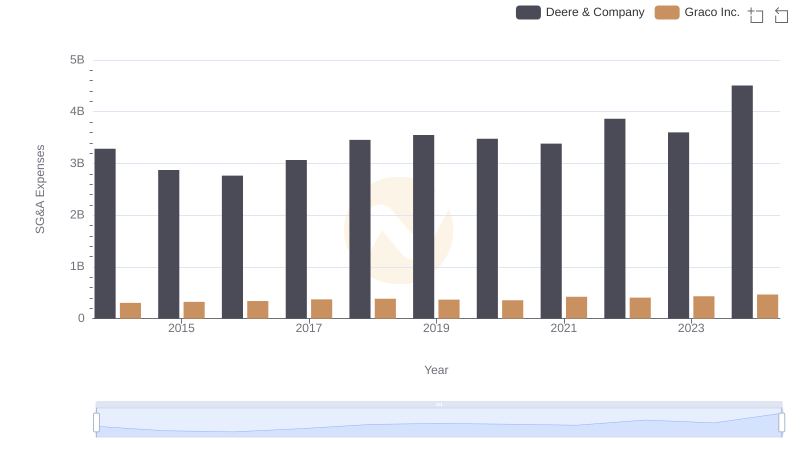Click the 'Year' axis title

click(436, 370)
